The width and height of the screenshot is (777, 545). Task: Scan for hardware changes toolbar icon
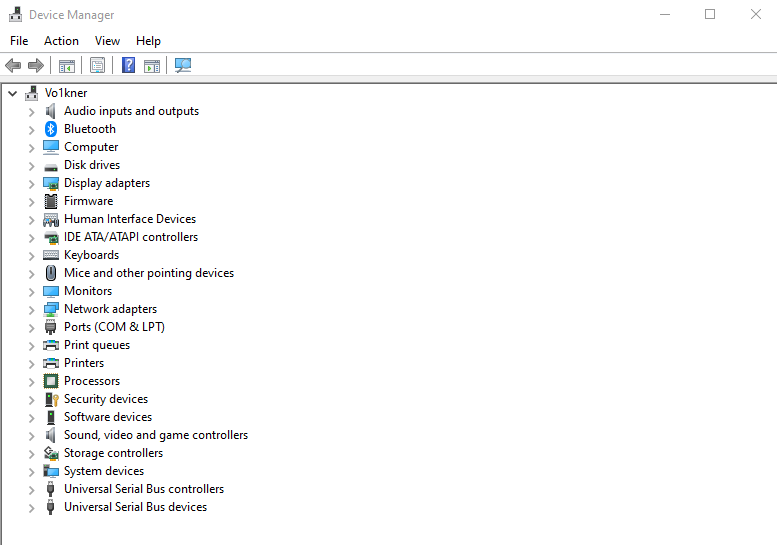point(183,65)
